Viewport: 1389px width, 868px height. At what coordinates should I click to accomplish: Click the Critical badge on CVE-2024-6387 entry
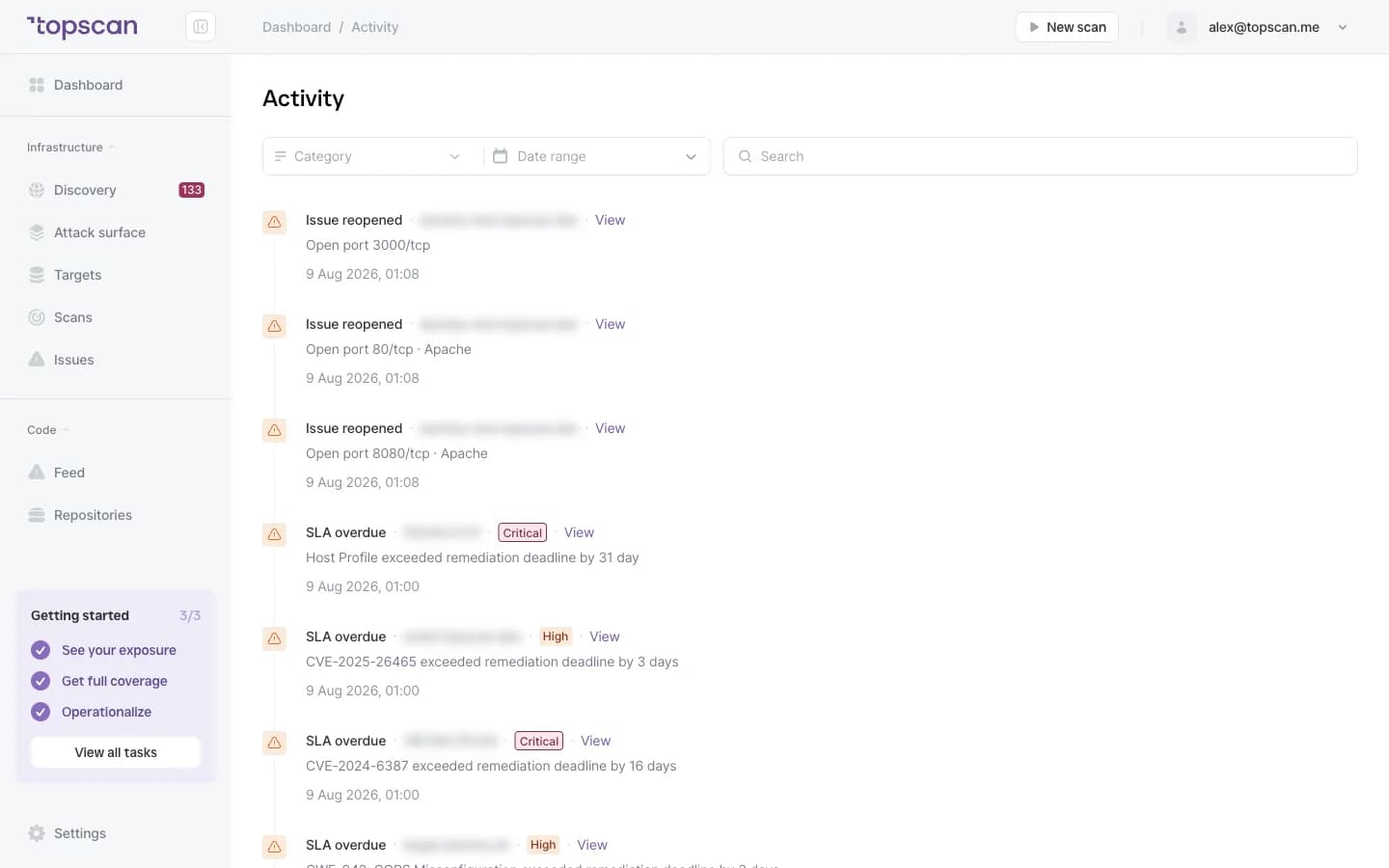point(539,741)
